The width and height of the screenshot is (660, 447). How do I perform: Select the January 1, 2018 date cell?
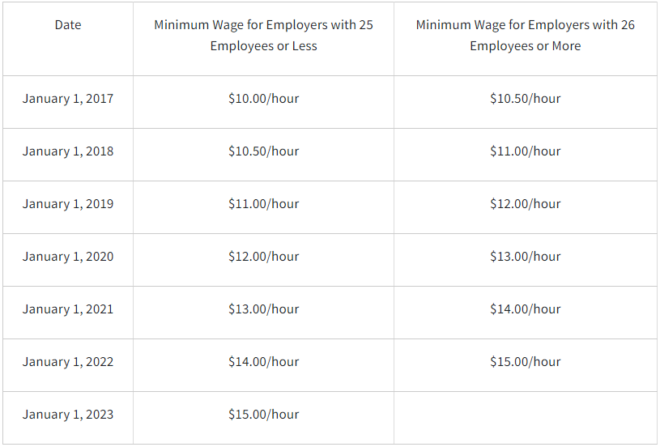[x=68, y=152]
